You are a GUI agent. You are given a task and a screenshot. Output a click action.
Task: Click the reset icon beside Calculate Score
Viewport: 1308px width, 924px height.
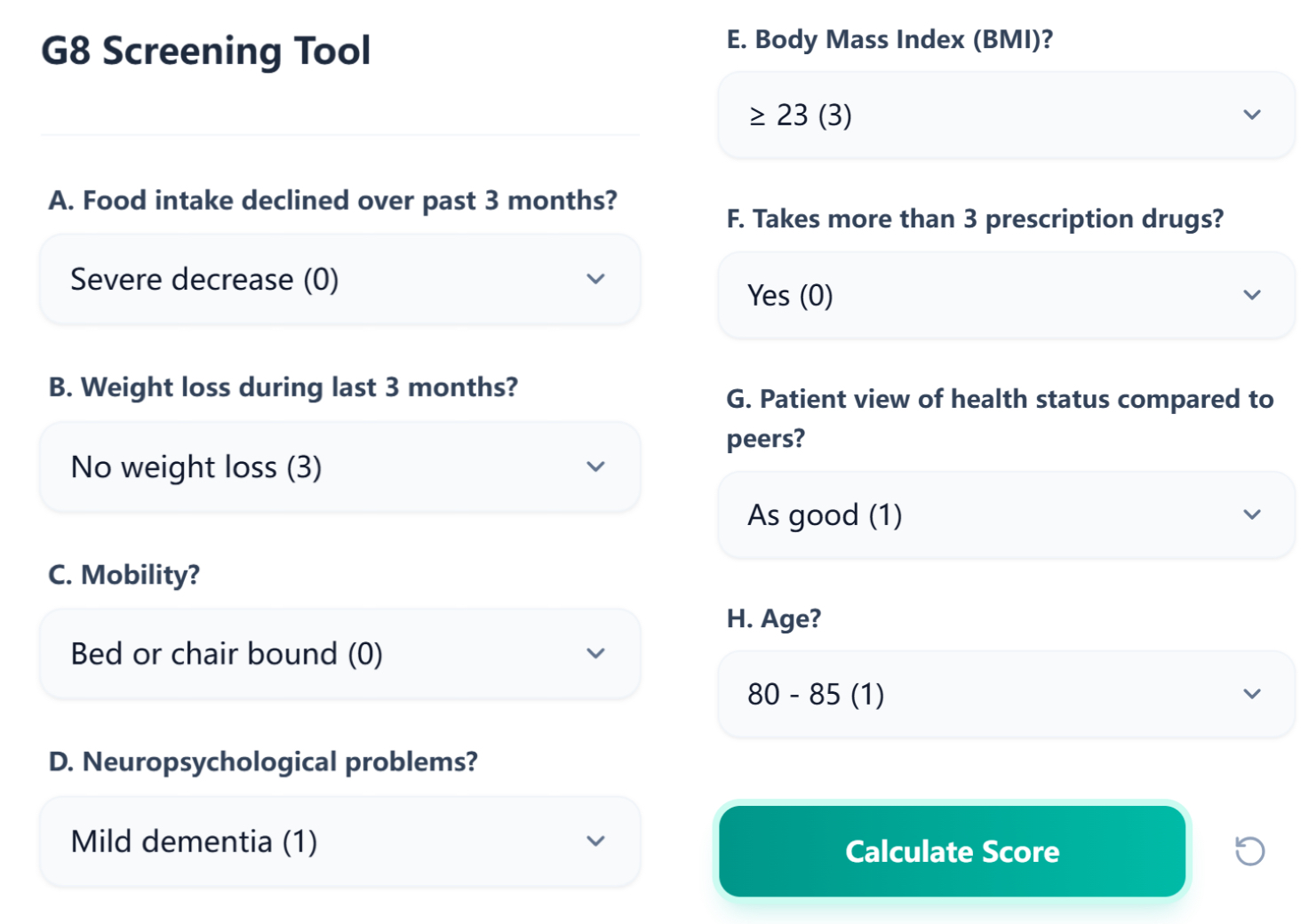(x=1250, y=851)
